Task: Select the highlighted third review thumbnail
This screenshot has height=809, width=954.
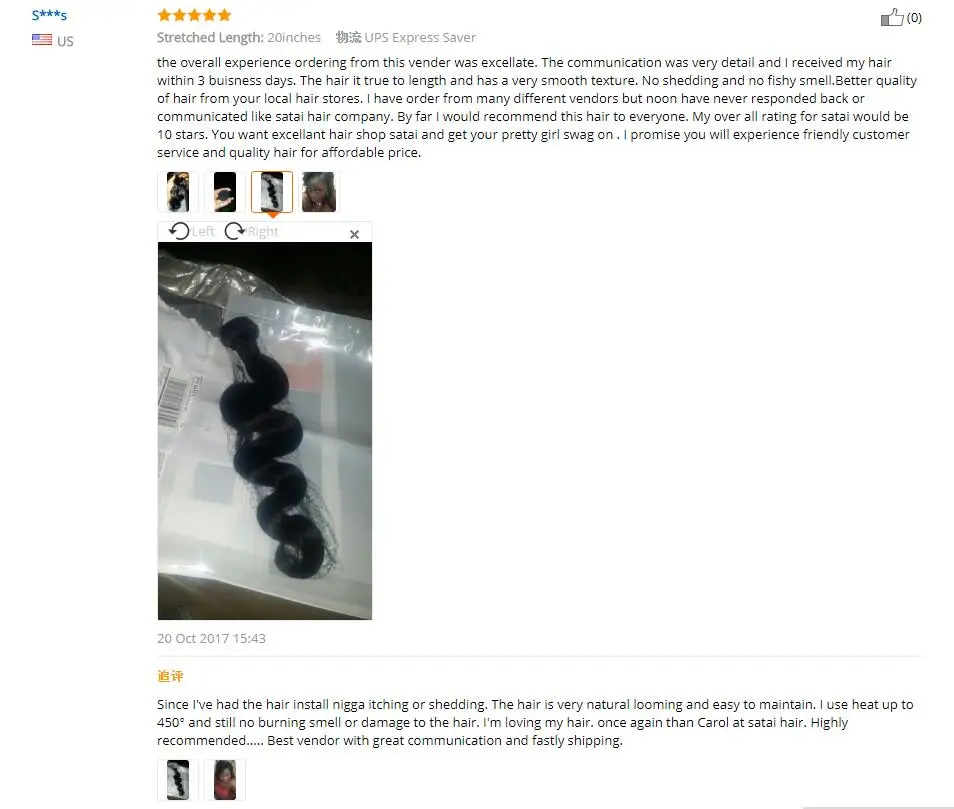Action: [x=272, y=192]
